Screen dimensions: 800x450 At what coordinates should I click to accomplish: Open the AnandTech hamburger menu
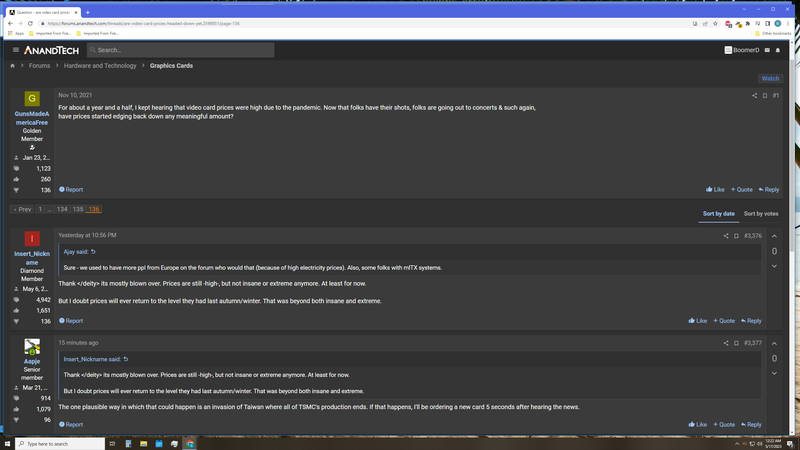pyautogui.click(x=16, y=50)
